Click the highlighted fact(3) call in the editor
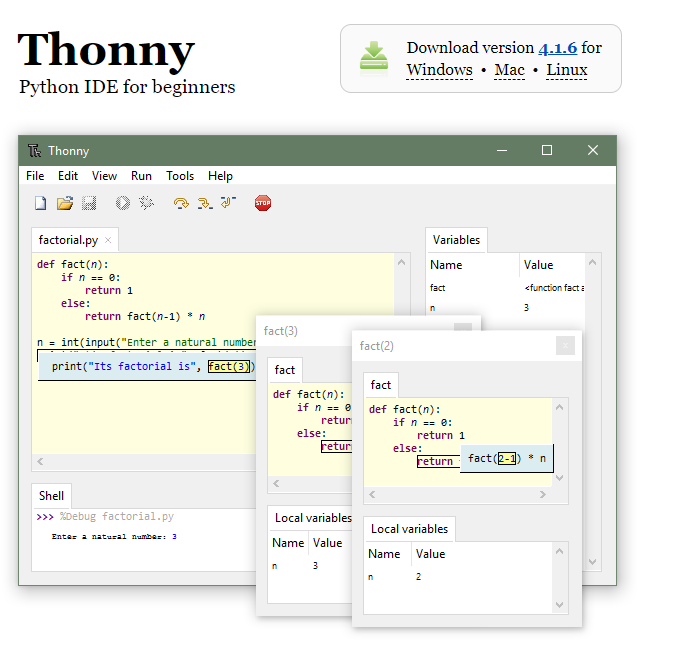689x648 pixels. (x=228, y=366)
